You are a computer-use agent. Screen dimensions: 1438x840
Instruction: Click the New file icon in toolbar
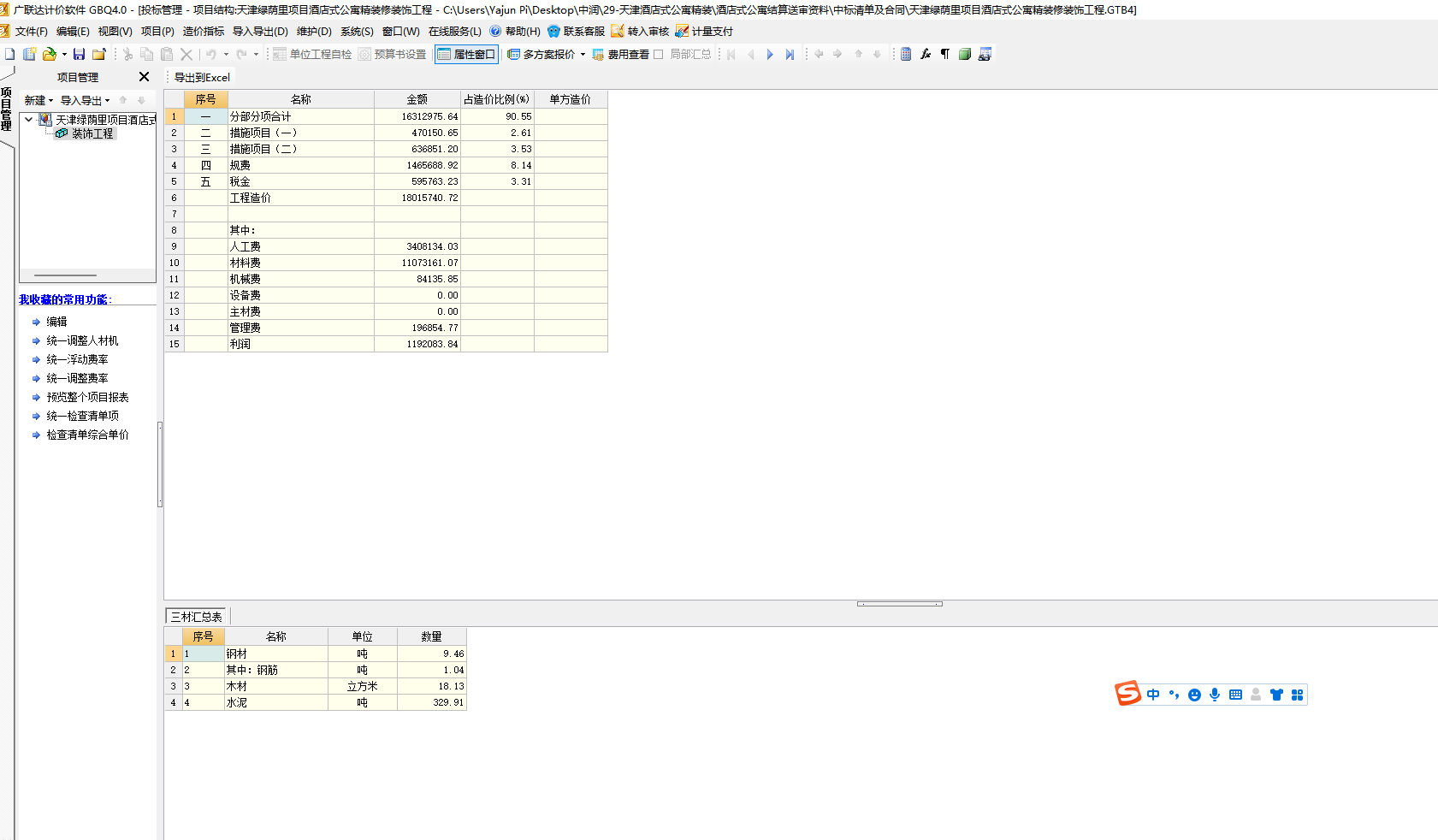(x=10, y=54)
